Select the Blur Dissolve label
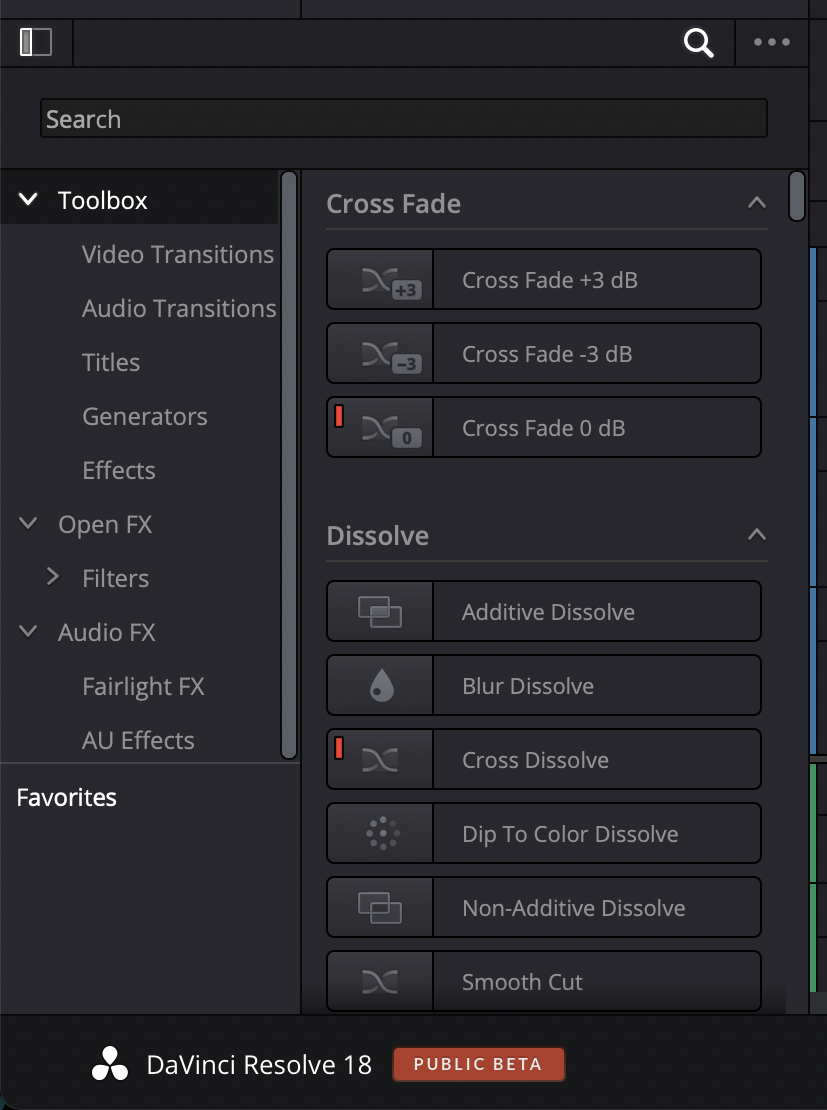 tap(527, 686)
